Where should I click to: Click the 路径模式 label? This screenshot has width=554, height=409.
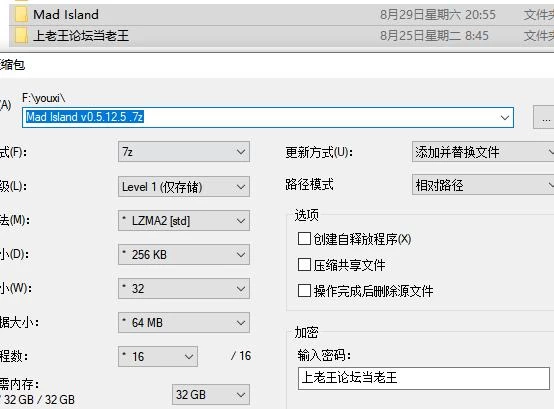tap(309, 184)
